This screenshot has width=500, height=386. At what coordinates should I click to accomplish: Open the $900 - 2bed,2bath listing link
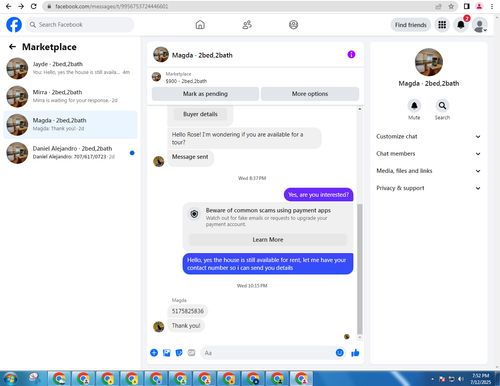186,81
